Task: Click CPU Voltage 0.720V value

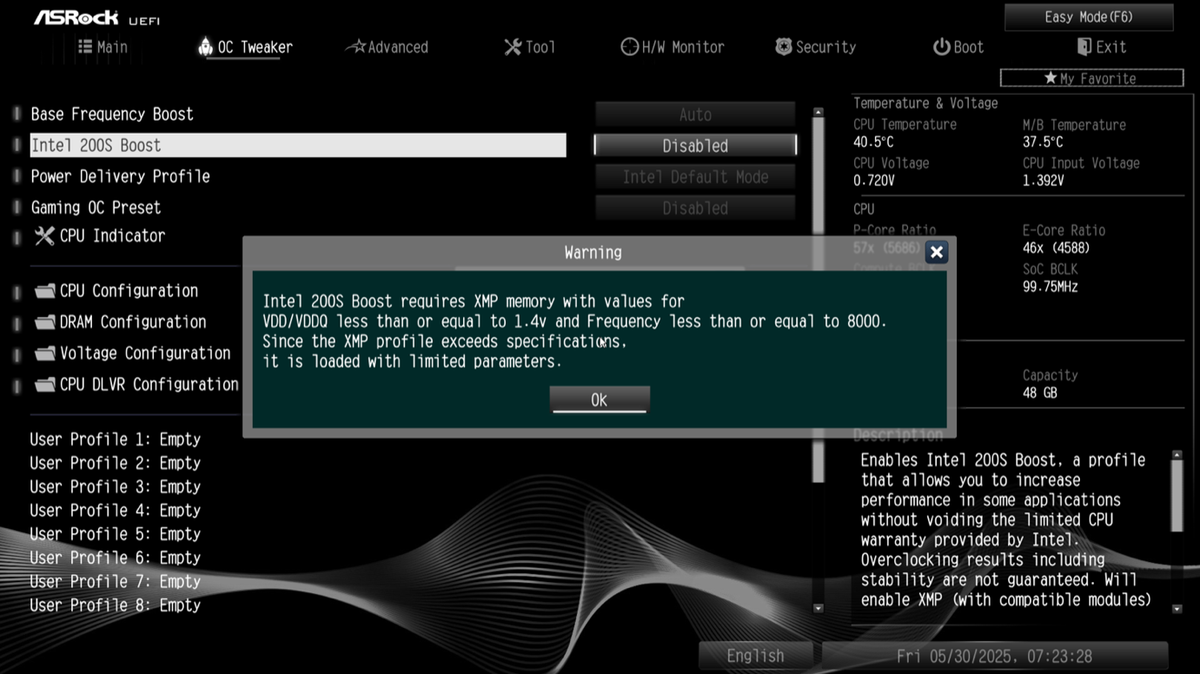Action: pyautogui.click(x=874, y=181)
